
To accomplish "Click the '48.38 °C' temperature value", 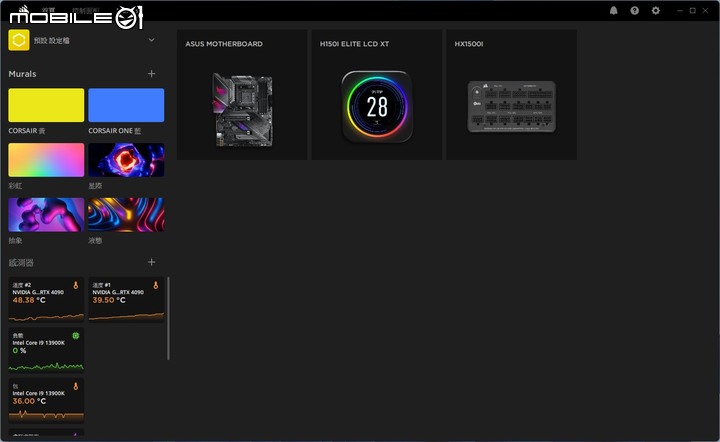I will pos(29,300).
